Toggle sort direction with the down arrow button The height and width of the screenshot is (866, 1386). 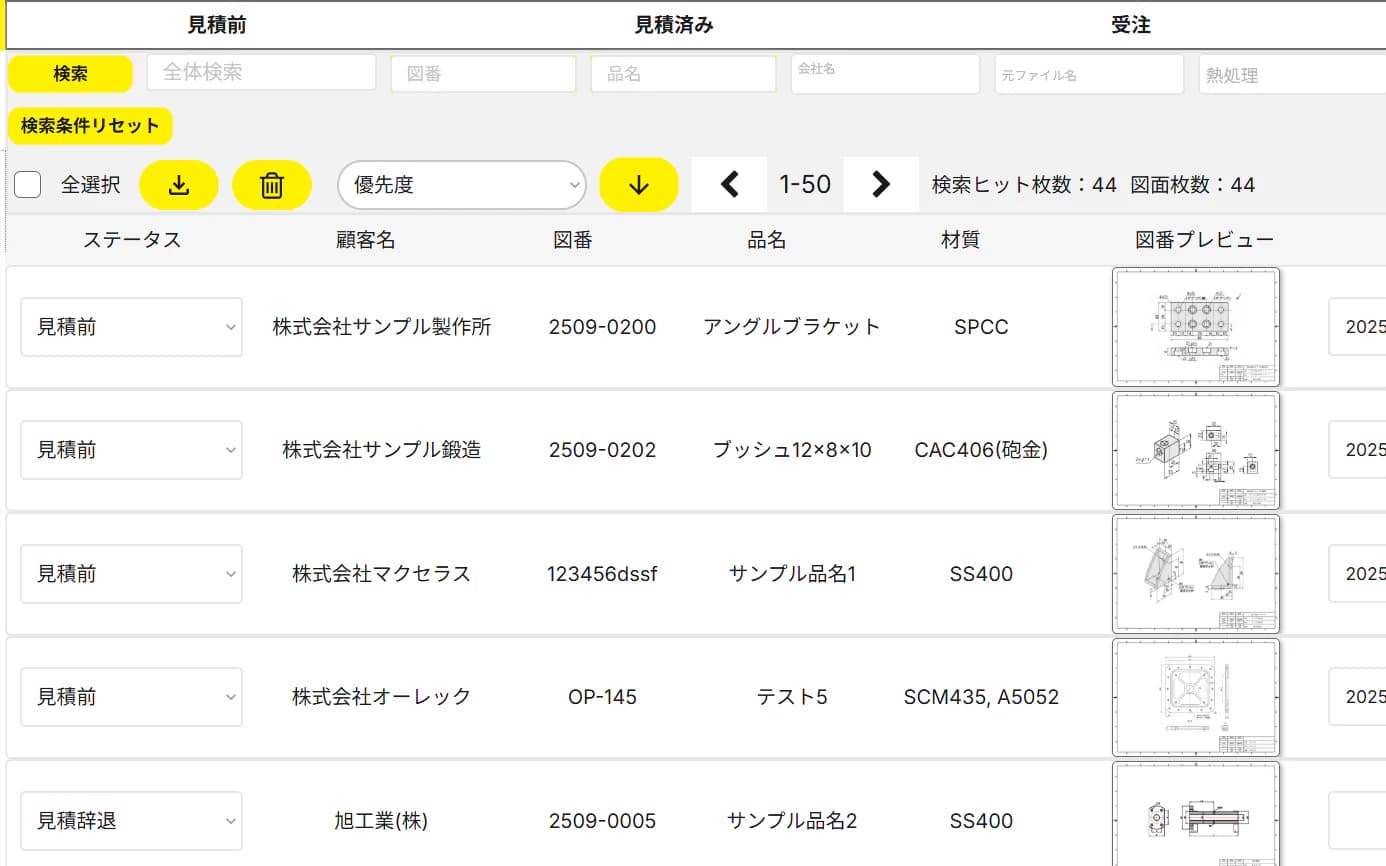coord(639,185)
